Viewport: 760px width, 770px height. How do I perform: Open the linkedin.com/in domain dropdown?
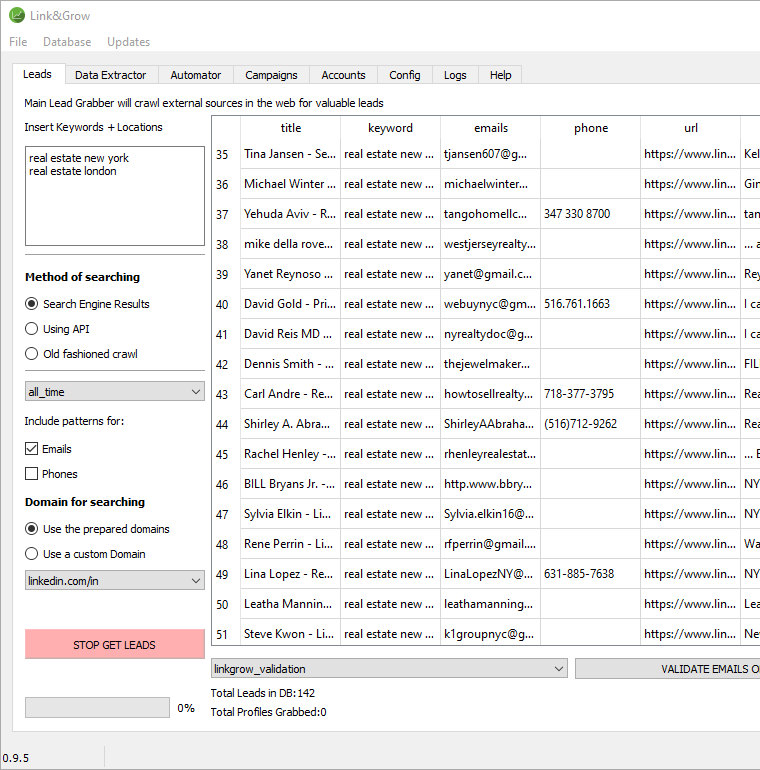[x=114, y=581]
